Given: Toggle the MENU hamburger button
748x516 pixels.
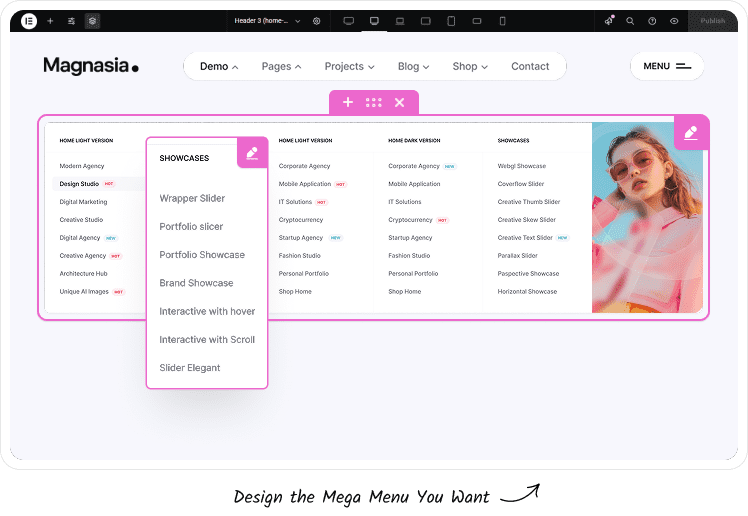Looking at the screenshot, I should point(667,67).
